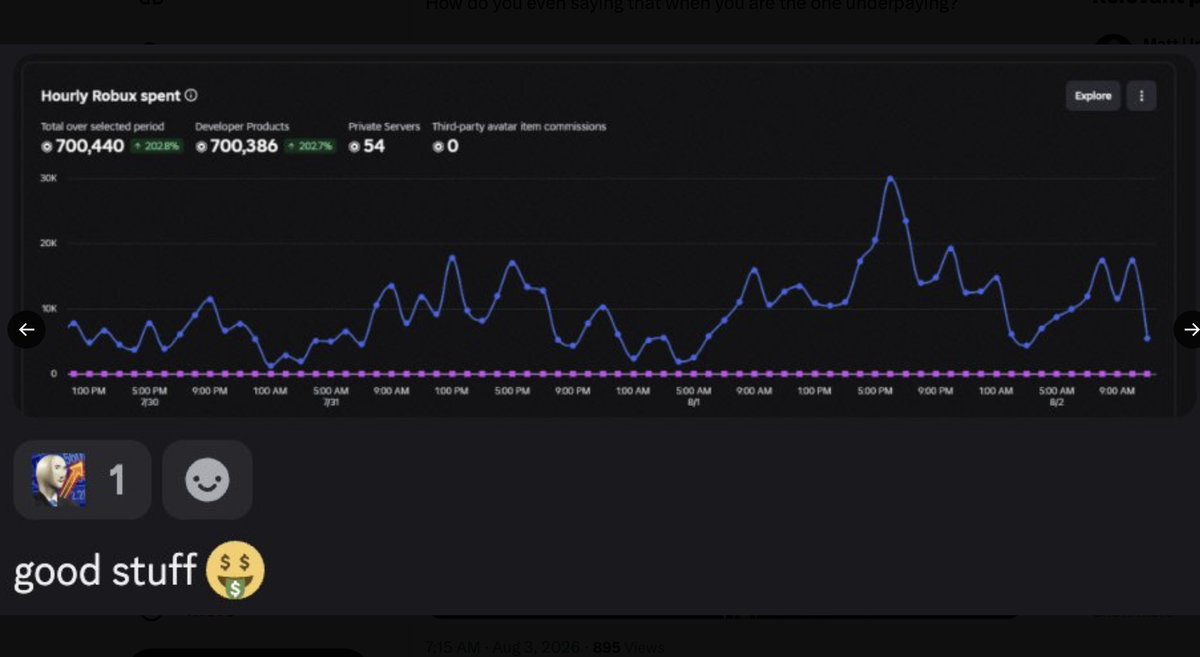The height and width of the screenshot is (657, 1200).
Task: Click the Third-party avatar item commissions label
Action: [x=519, y=127]
